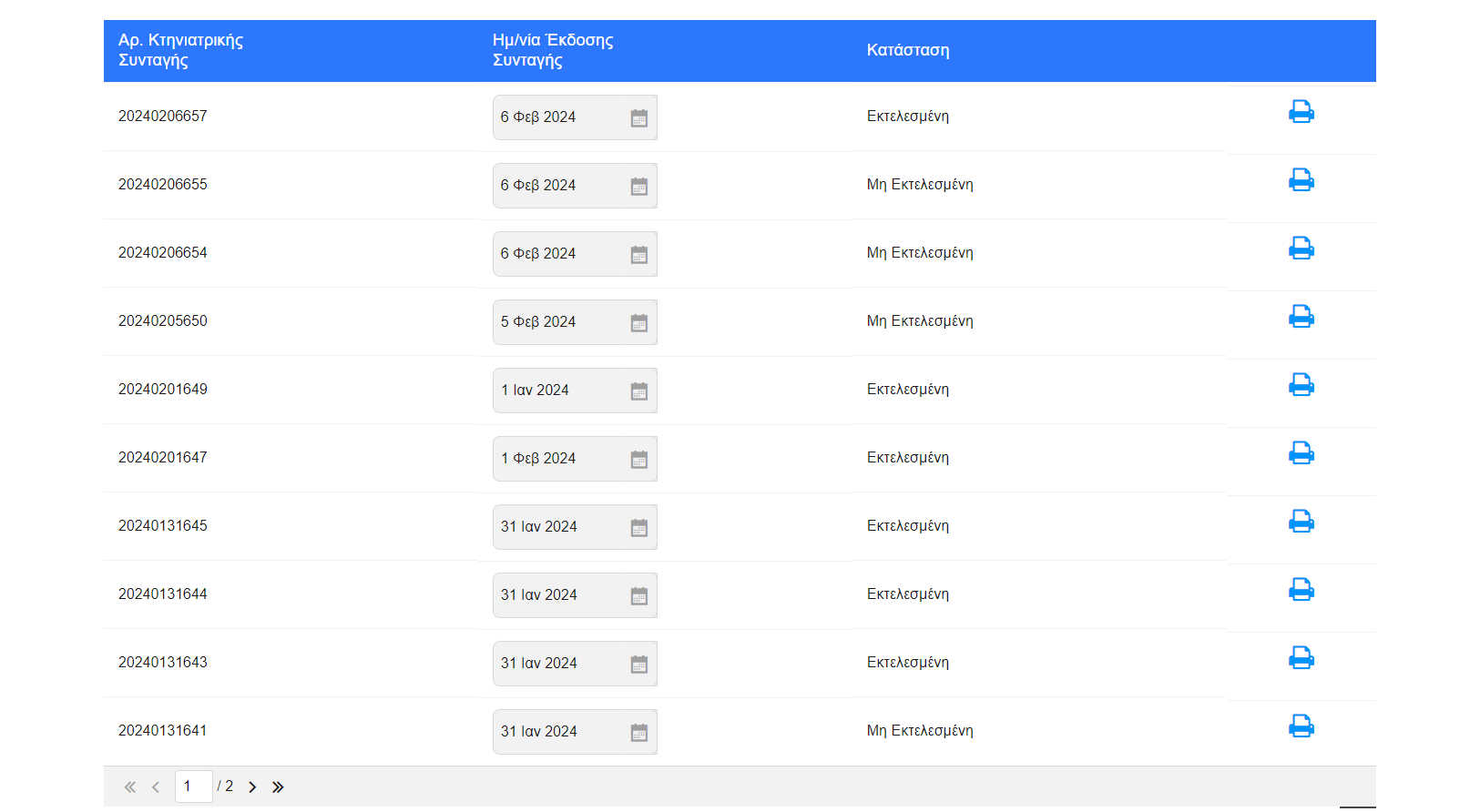
Task: Open calendar for prescription 20240205650 date
Action: (639, 323)
